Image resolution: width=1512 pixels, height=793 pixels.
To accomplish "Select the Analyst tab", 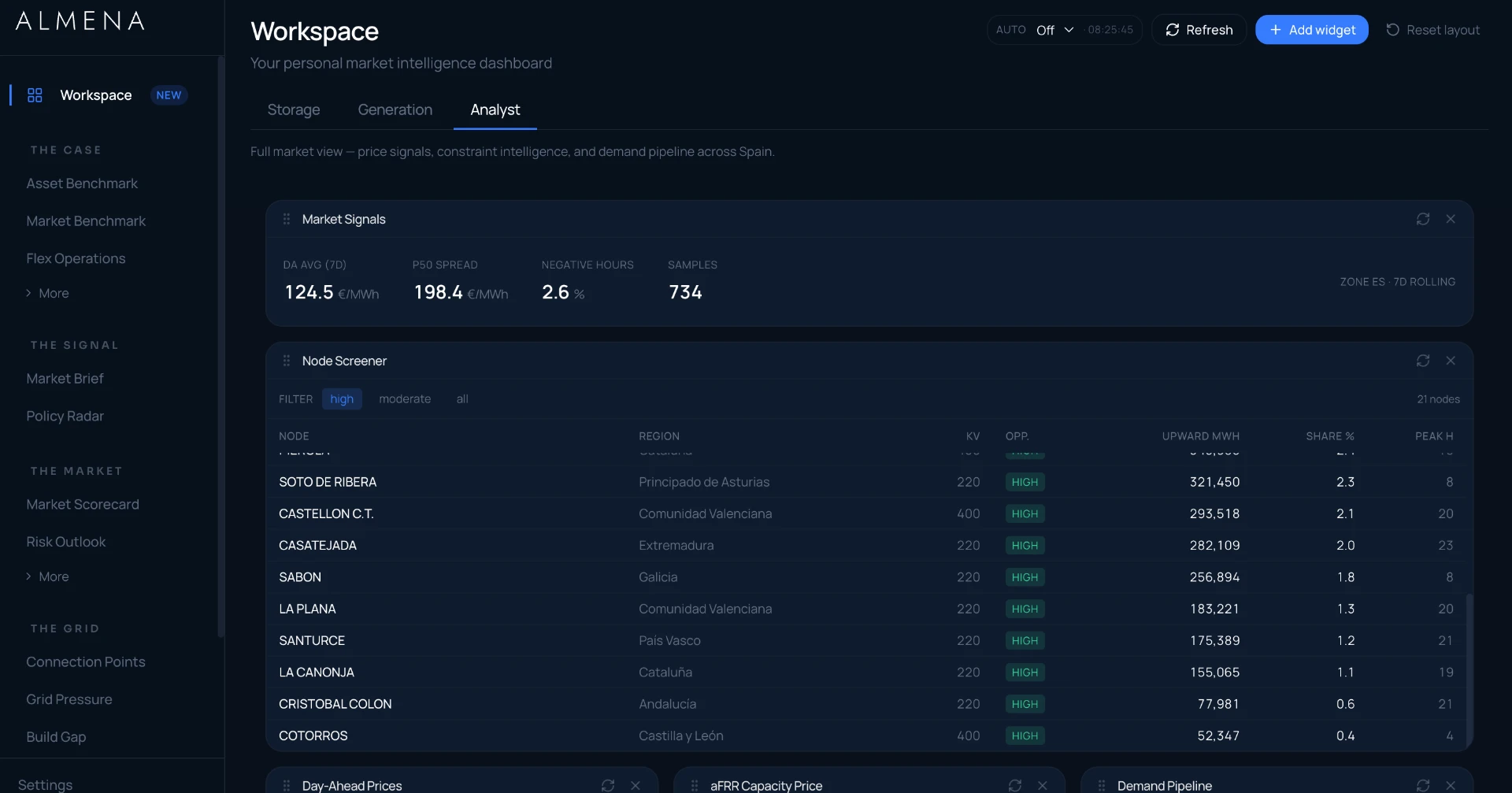I will point(495,109).
